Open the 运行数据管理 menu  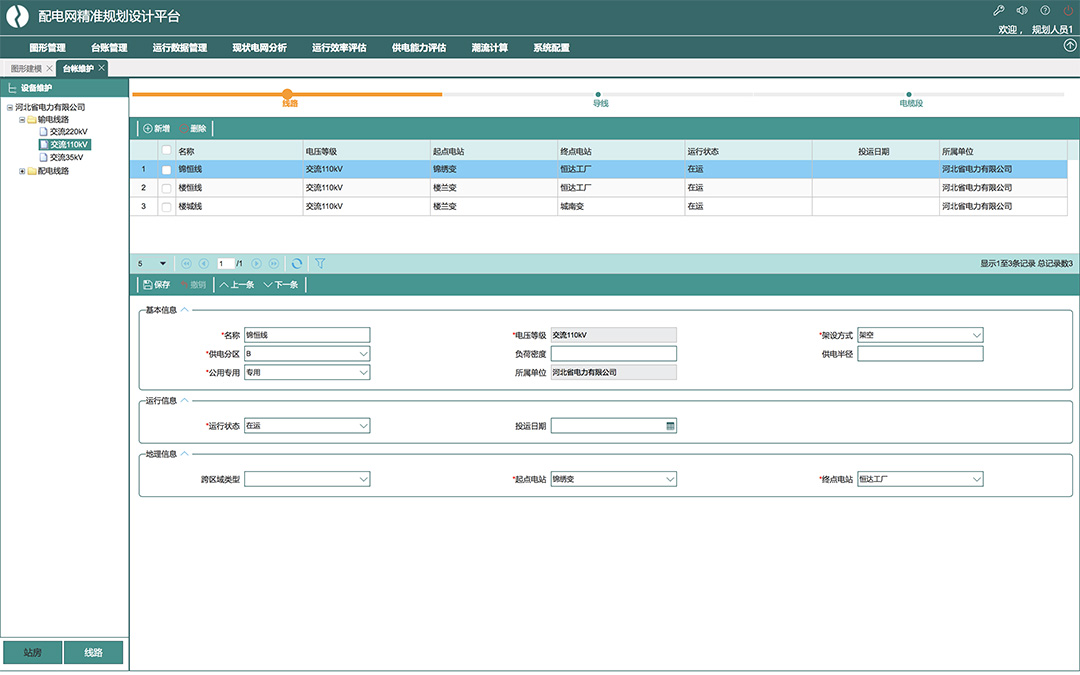(x=180, y=47)
